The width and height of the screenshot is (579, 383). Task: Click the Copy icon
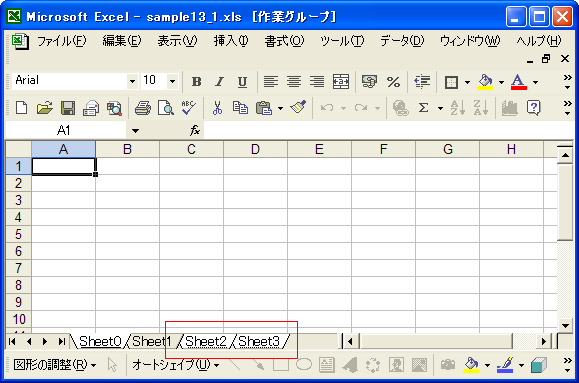point(240,108)
